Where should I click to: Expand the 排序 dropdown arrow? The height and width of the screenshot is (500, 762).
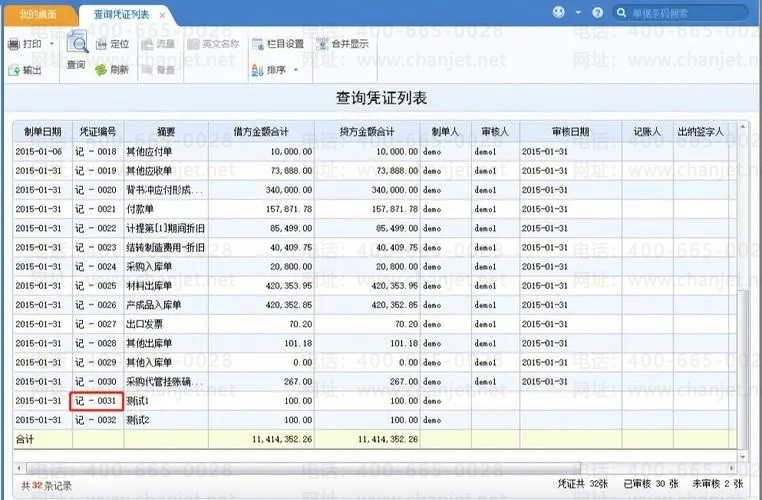click(295, 70)
